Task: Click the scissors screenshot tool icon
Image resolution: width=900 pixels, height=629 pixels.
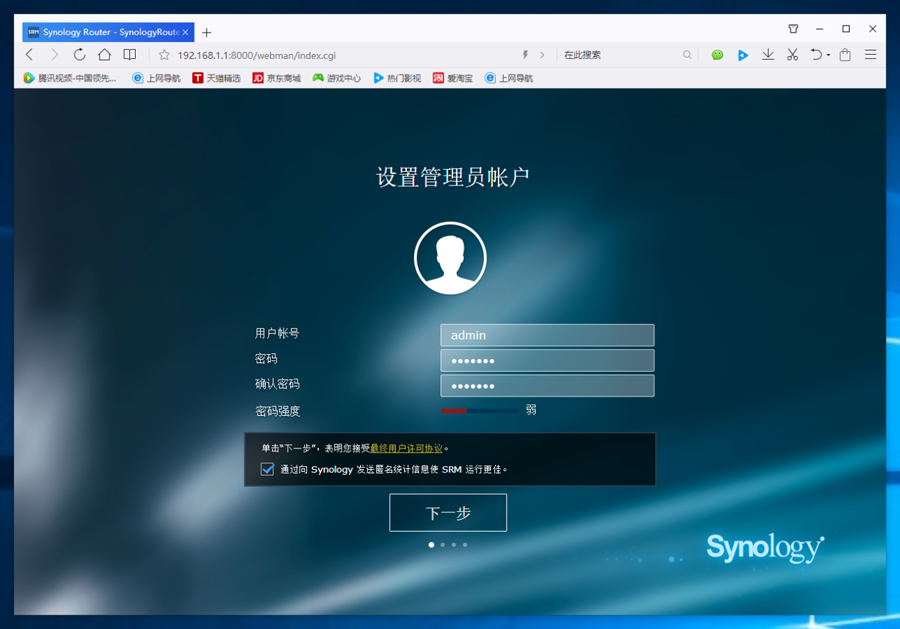Action: (792, 55)
